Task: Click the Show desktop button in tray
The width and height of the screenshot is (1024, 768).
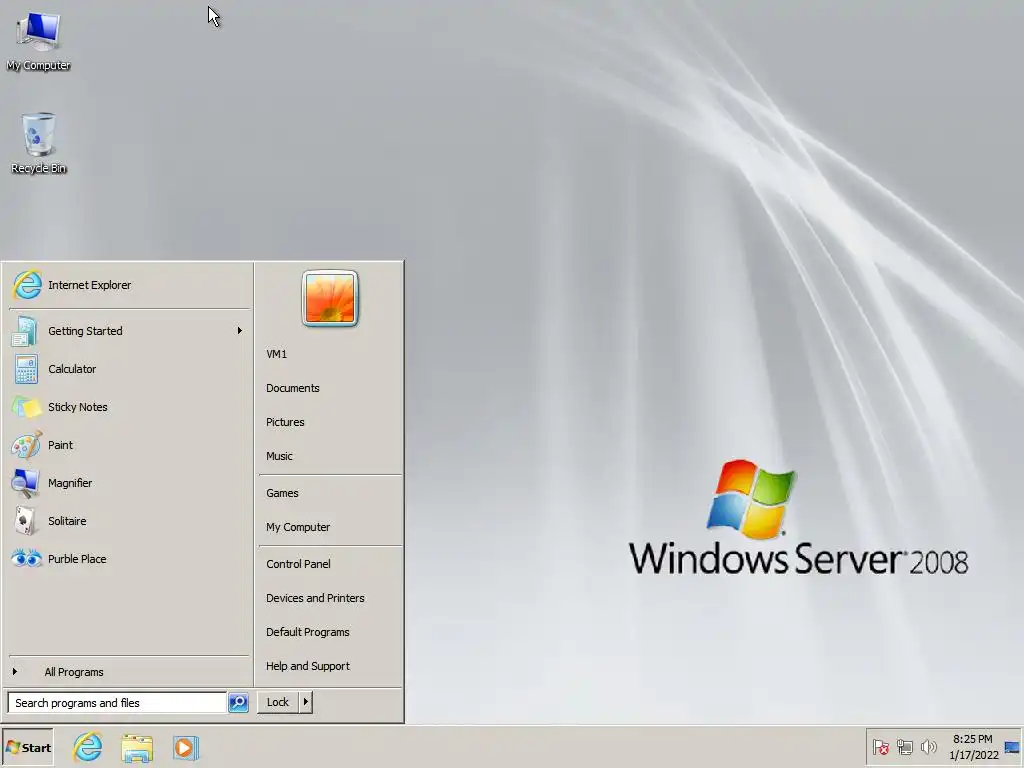Action: (1012, 747)
